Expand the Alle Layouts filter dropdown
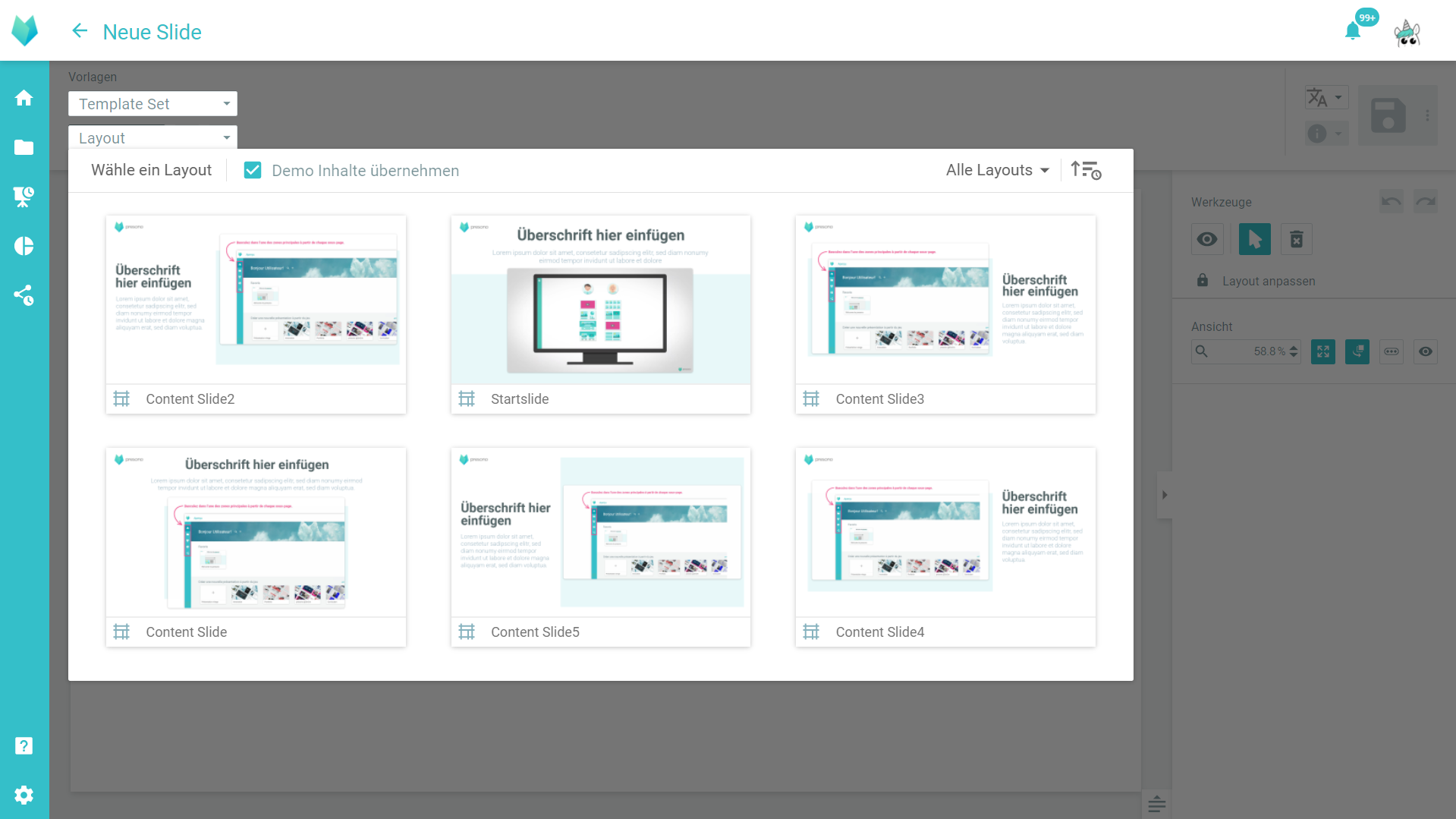 tap(997, 170)
